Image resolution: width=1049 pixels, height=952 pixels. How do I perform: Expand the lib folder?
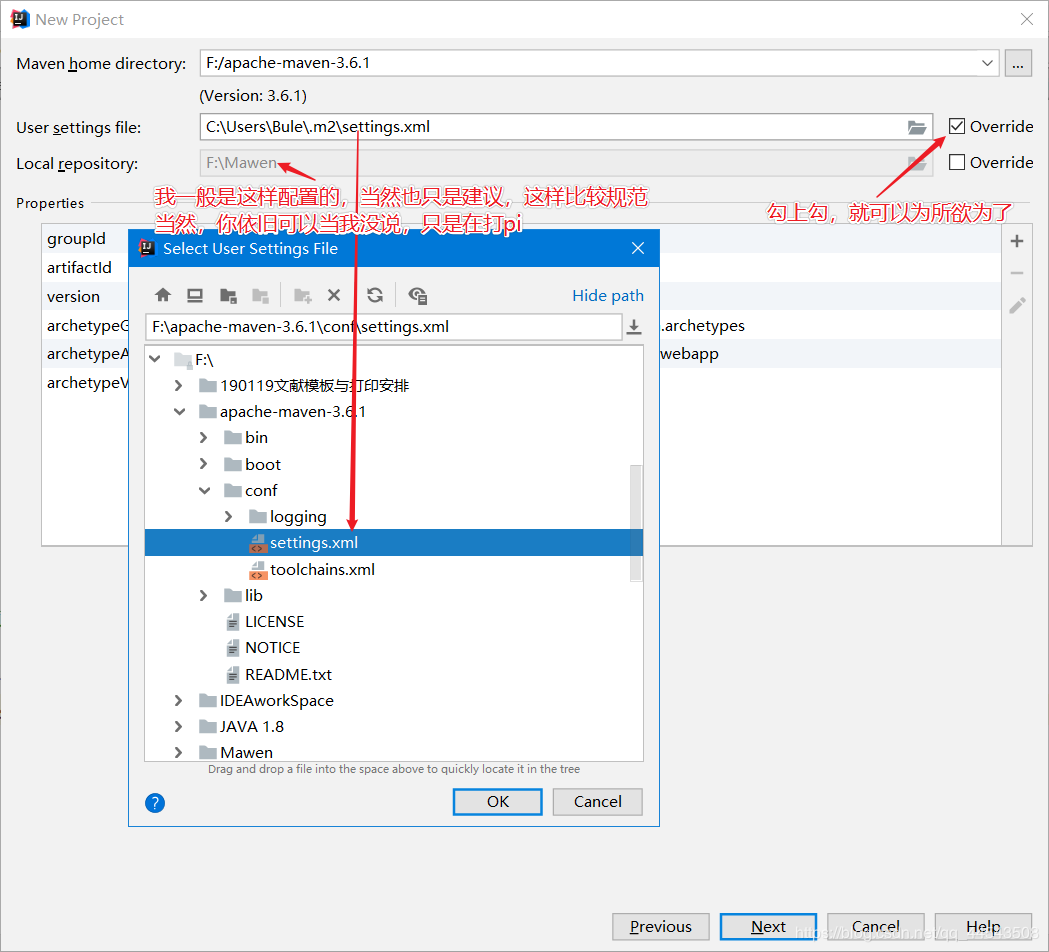click(x=203, y=595)
